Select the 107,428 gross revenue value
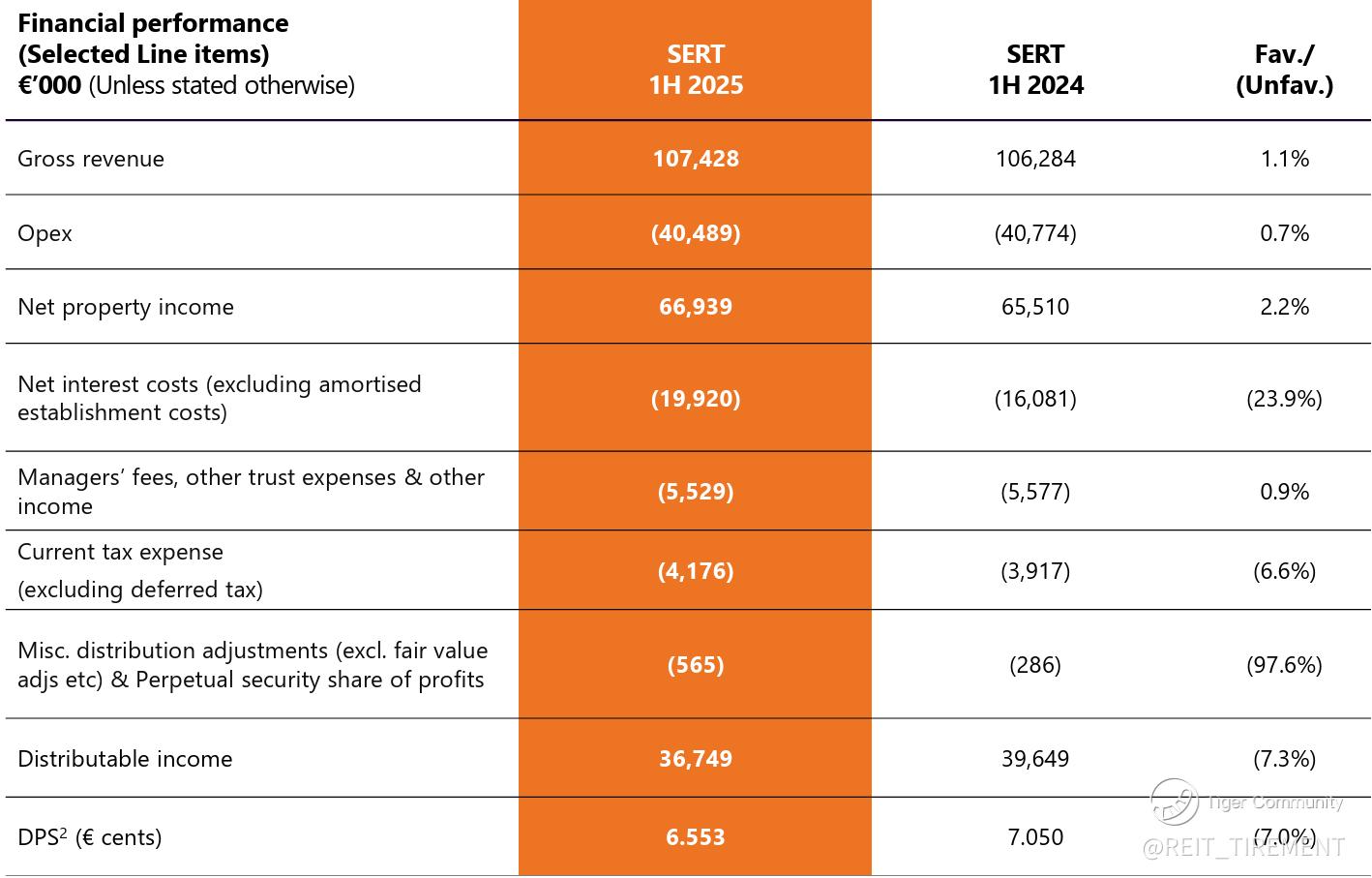This screenshot has width=1372, height=878. [696, 159]
